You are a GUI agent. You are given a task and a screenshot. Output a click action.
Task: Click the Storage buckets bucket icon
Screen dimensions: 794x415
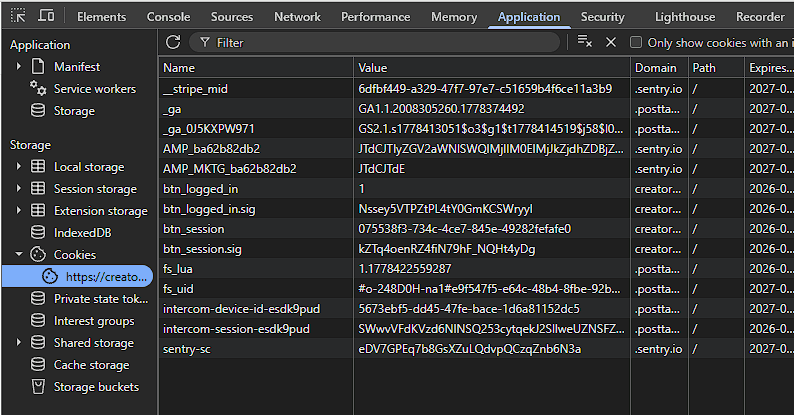click(x=38, y=387)
